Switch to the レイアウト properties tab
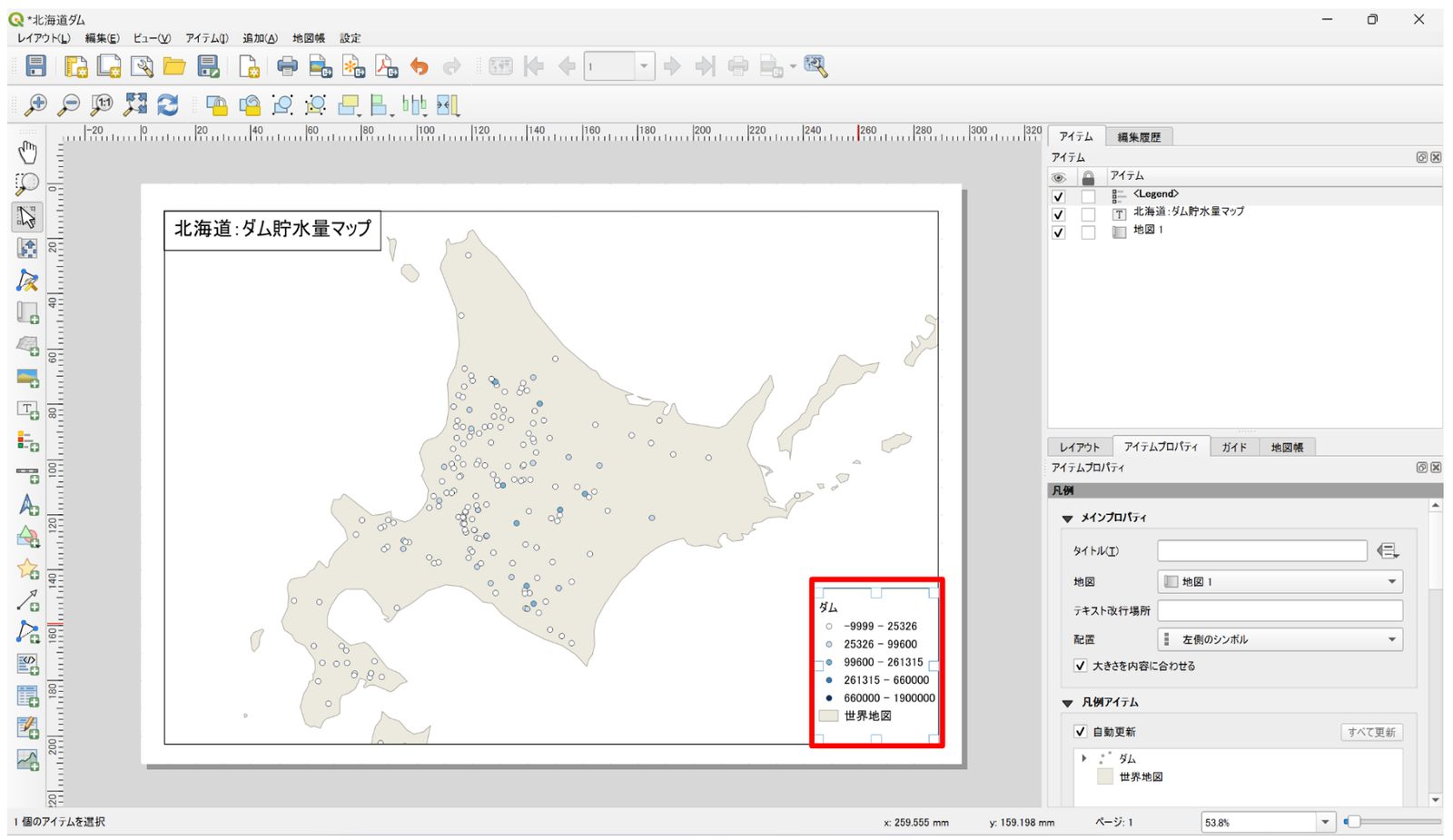Image resolution: width=1453 pixels, height=840 pixels. (1080, 447)
